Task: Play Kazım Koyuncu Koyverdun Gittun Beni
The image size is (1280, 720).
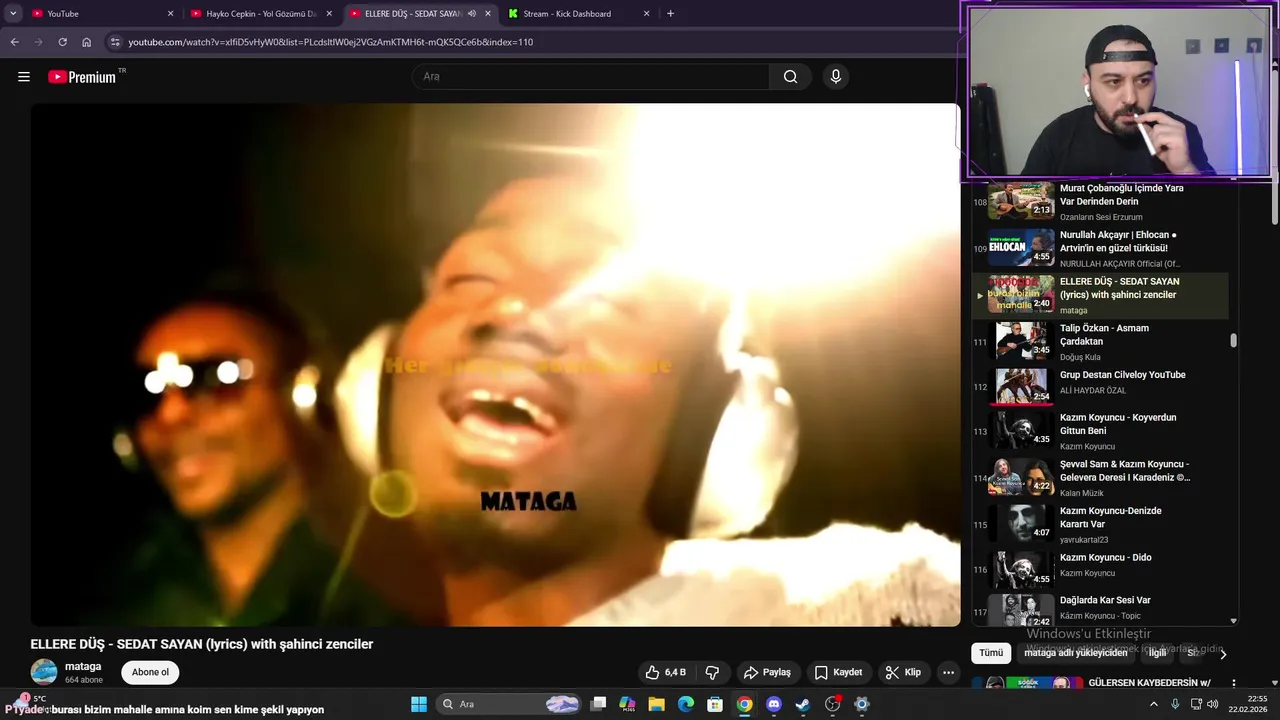Action: point(1100,431)
